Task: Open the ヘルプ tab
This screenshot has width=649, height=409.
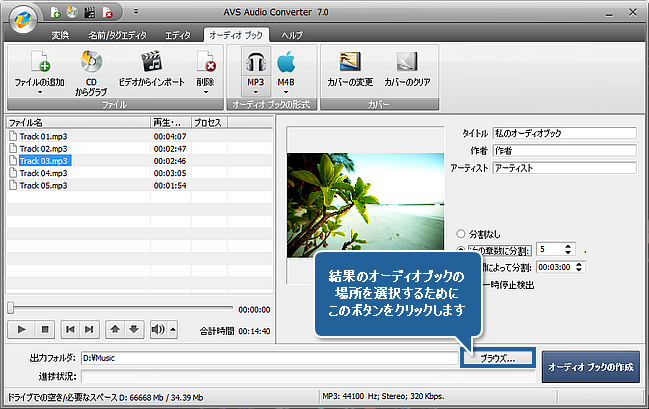Action: click(x=293, y=35)
